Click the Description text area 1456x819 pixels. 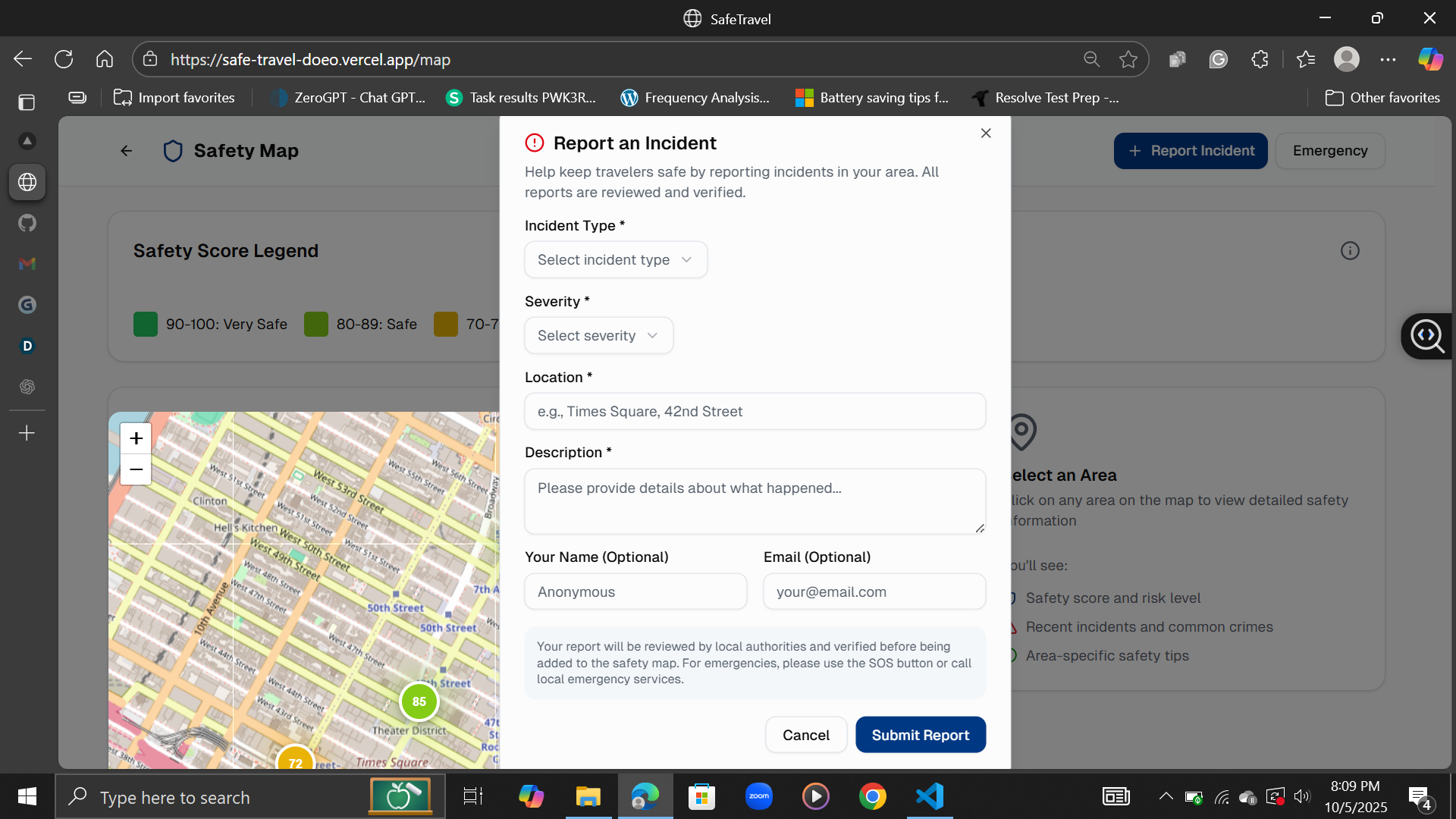755,500
